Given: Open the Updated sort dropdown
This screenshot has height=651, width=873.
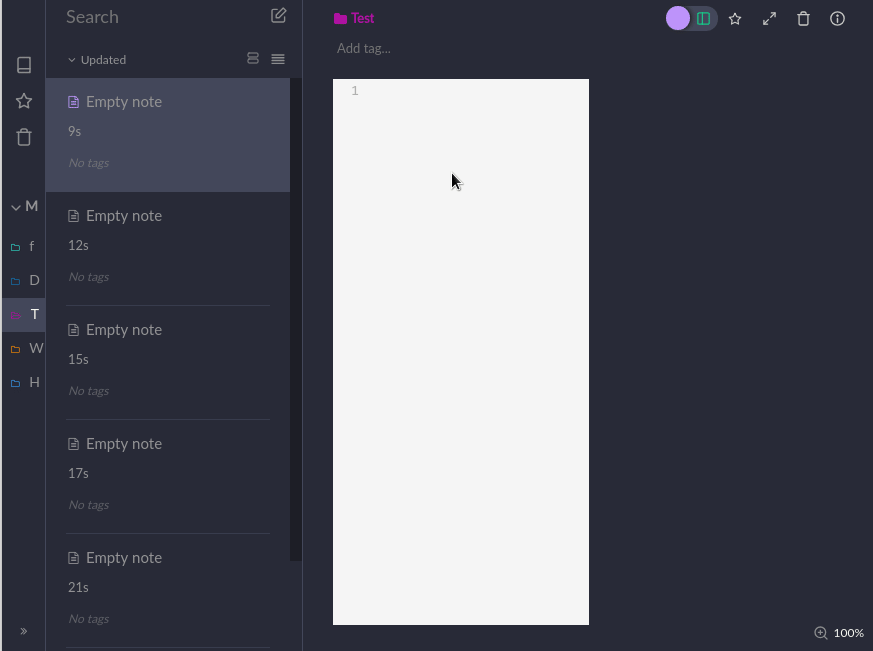Looking at the screenshot, I should tap(97, 60).
